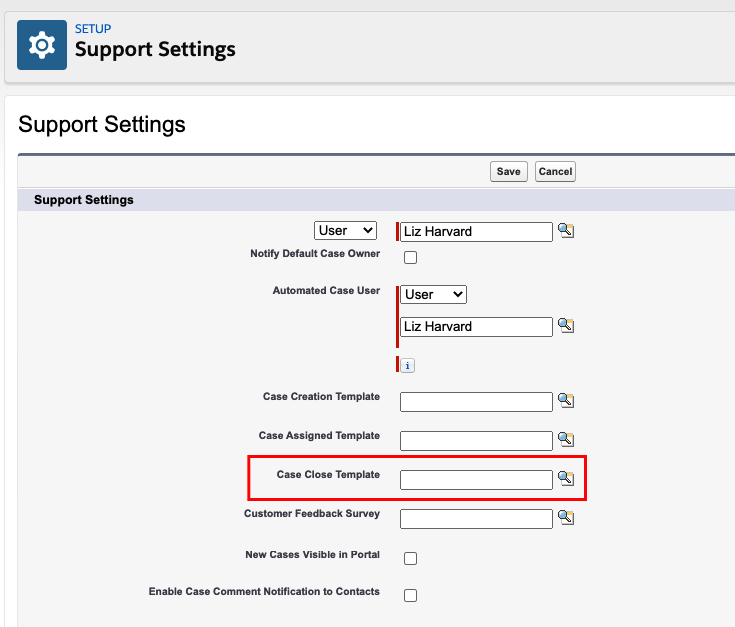This screenshot has width=735, height=627.
Task: Click the Setup gear icon
Action: (x=42, y=45)
